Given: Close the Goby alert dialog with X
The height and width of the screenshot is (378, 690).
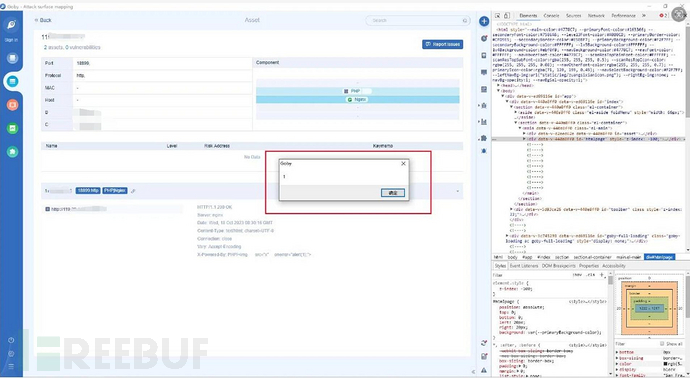Looking at the screenshot, I should (404, 164).
